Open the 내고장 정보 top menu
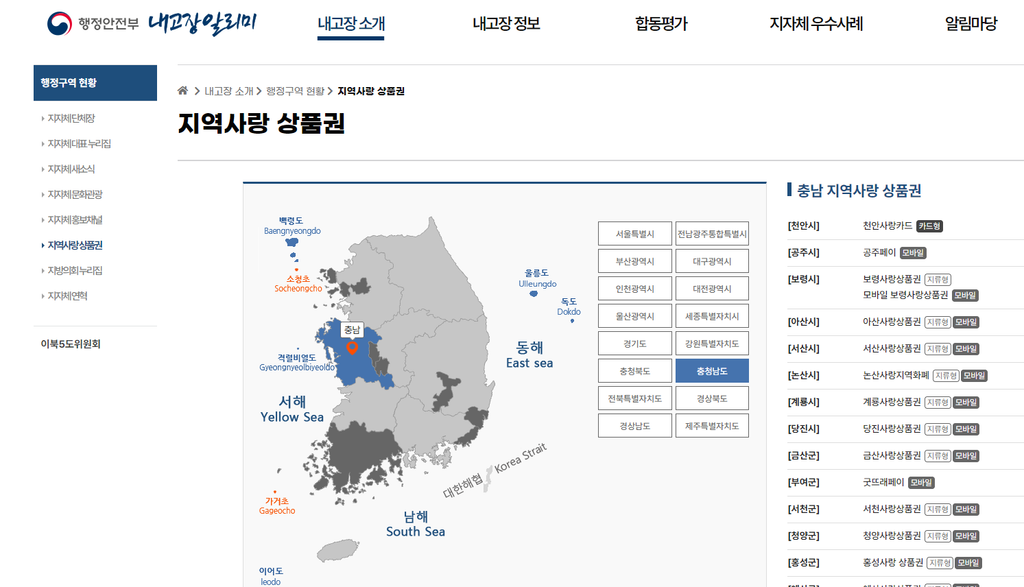Screen dimensions: 1024x587 pyautogui.click(x=506, y=24)
